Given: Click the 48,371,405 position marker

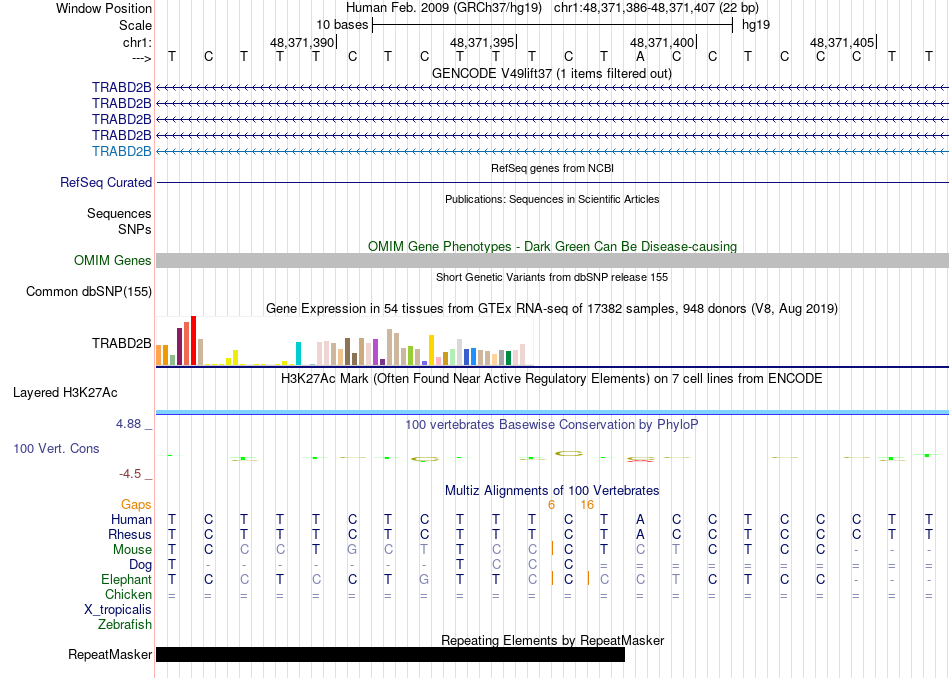Looking at the screenshot, I should (842, 42).
